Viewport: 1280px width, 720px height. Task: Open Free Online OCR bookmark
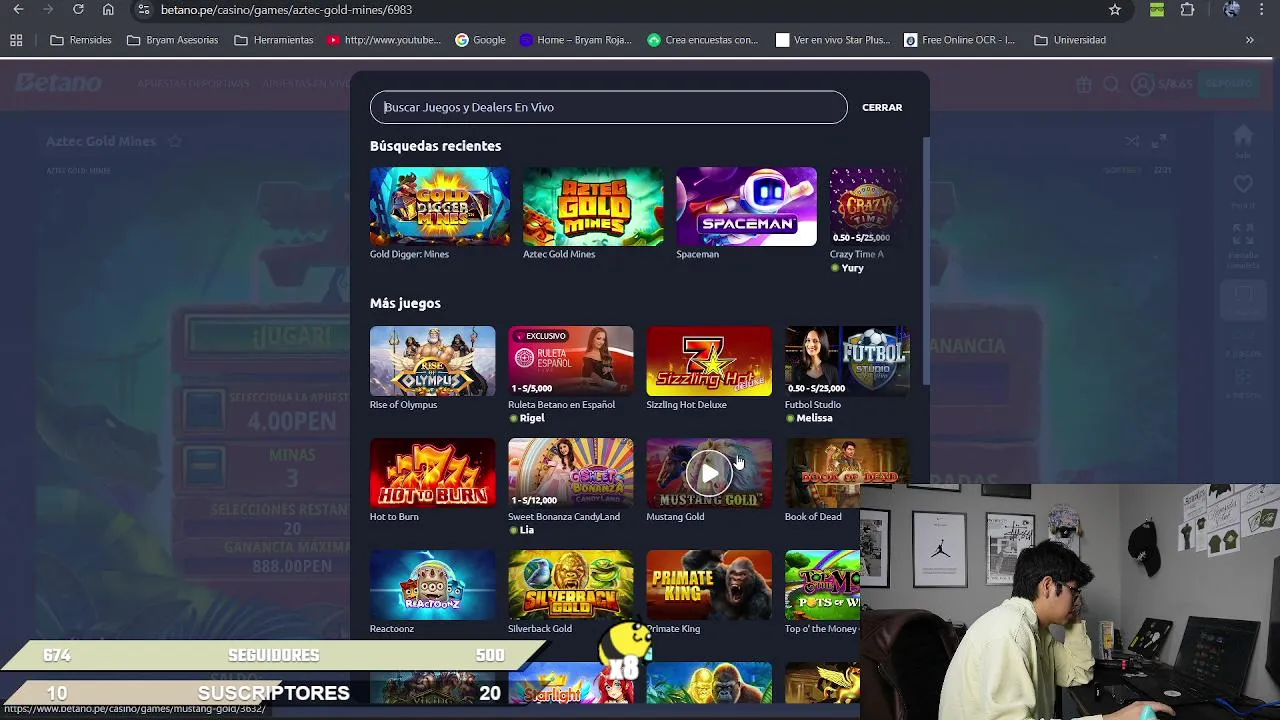959,40
